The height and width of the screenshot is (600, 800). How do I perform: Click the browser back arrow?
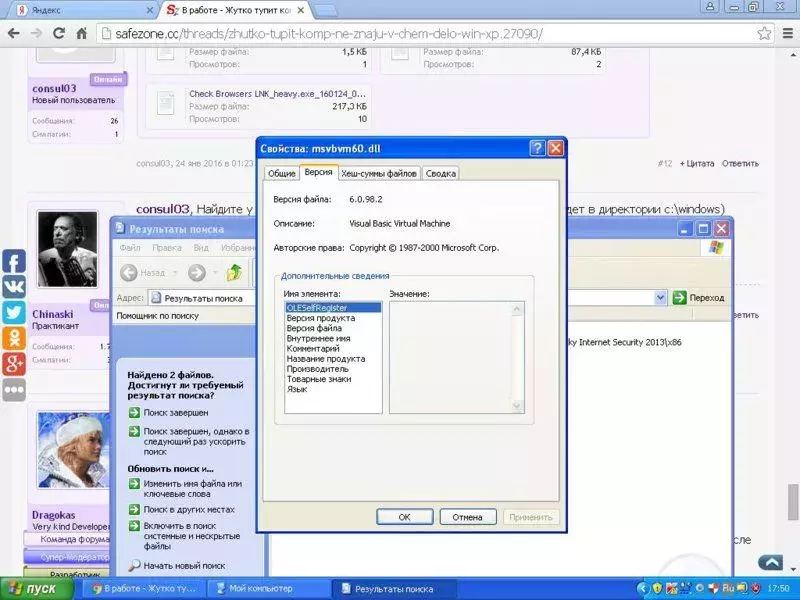[14, 34]
